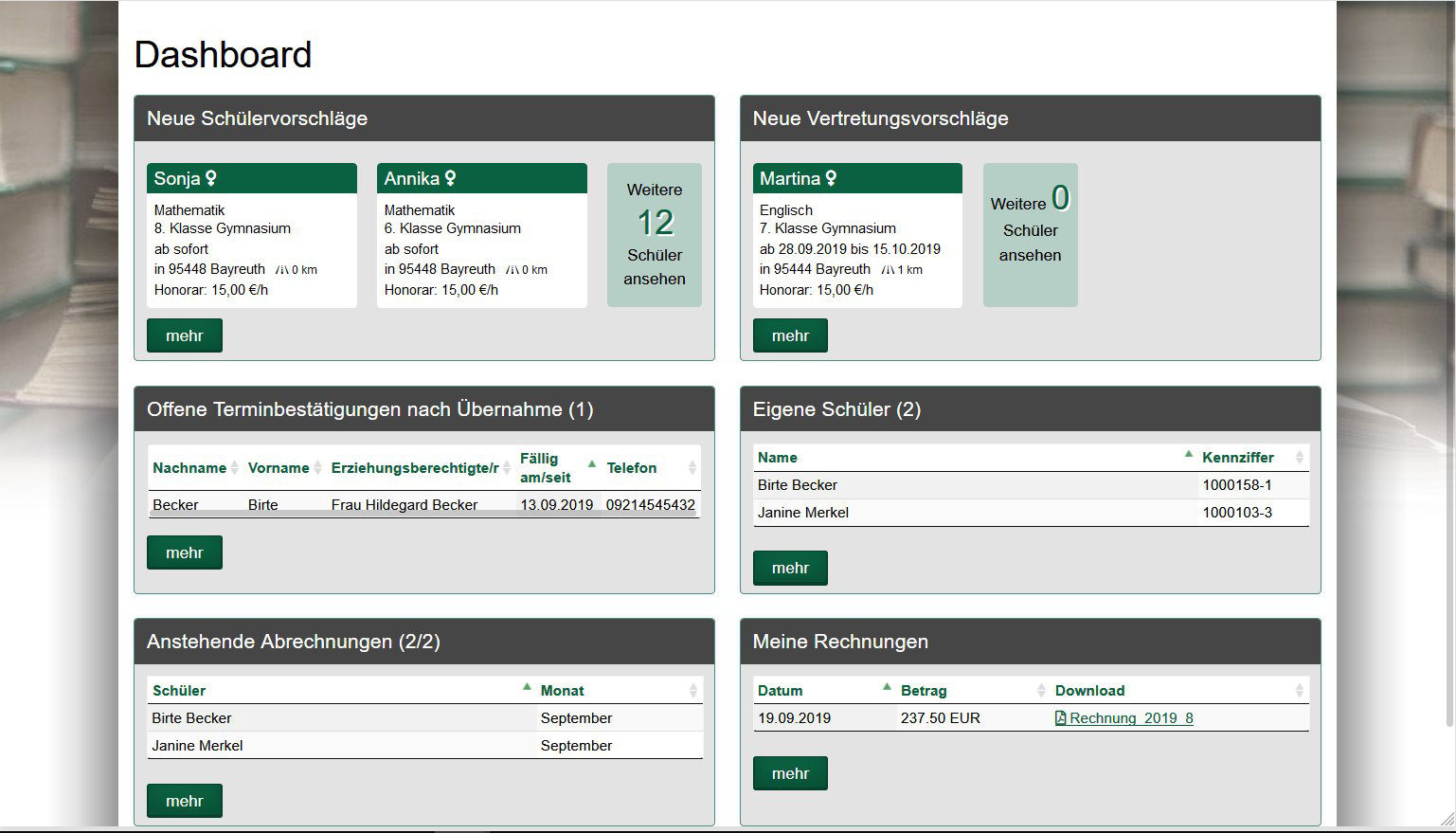The width and height of the screenshot is (1456, 833).
Task: Click the horizontal scrollbar under Becker row
Action: pyautogui.click(x=423, y=513)
